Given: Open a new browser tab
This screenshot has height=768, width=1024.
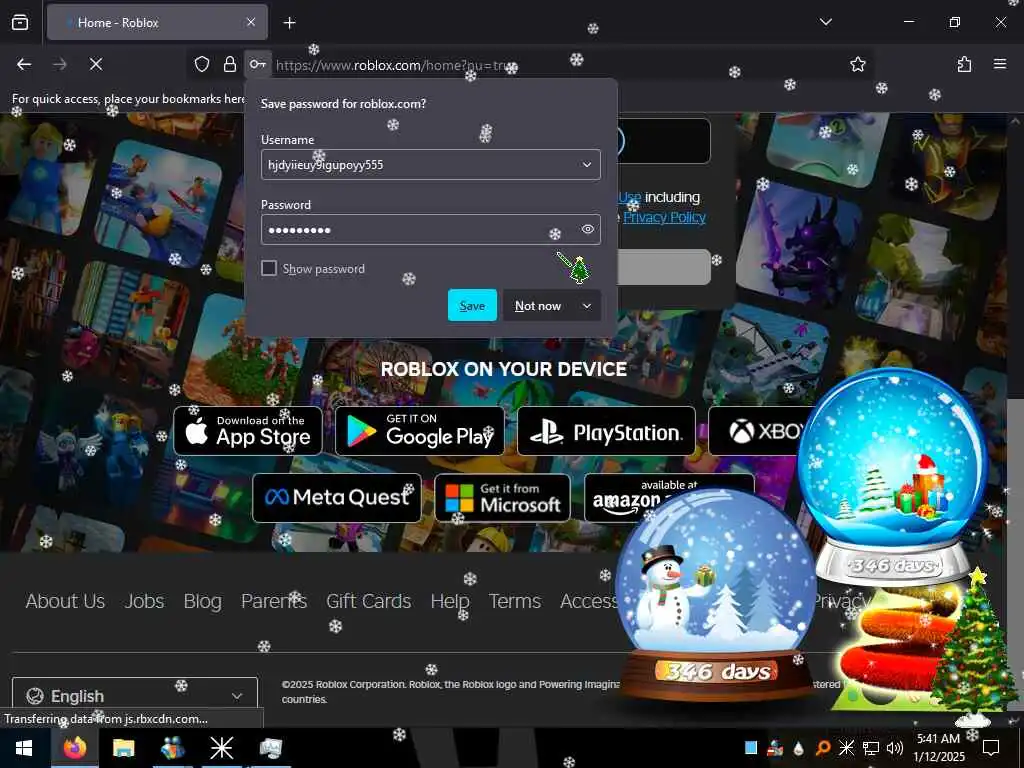Looking at the screenshot, I should tap(289, 23).
